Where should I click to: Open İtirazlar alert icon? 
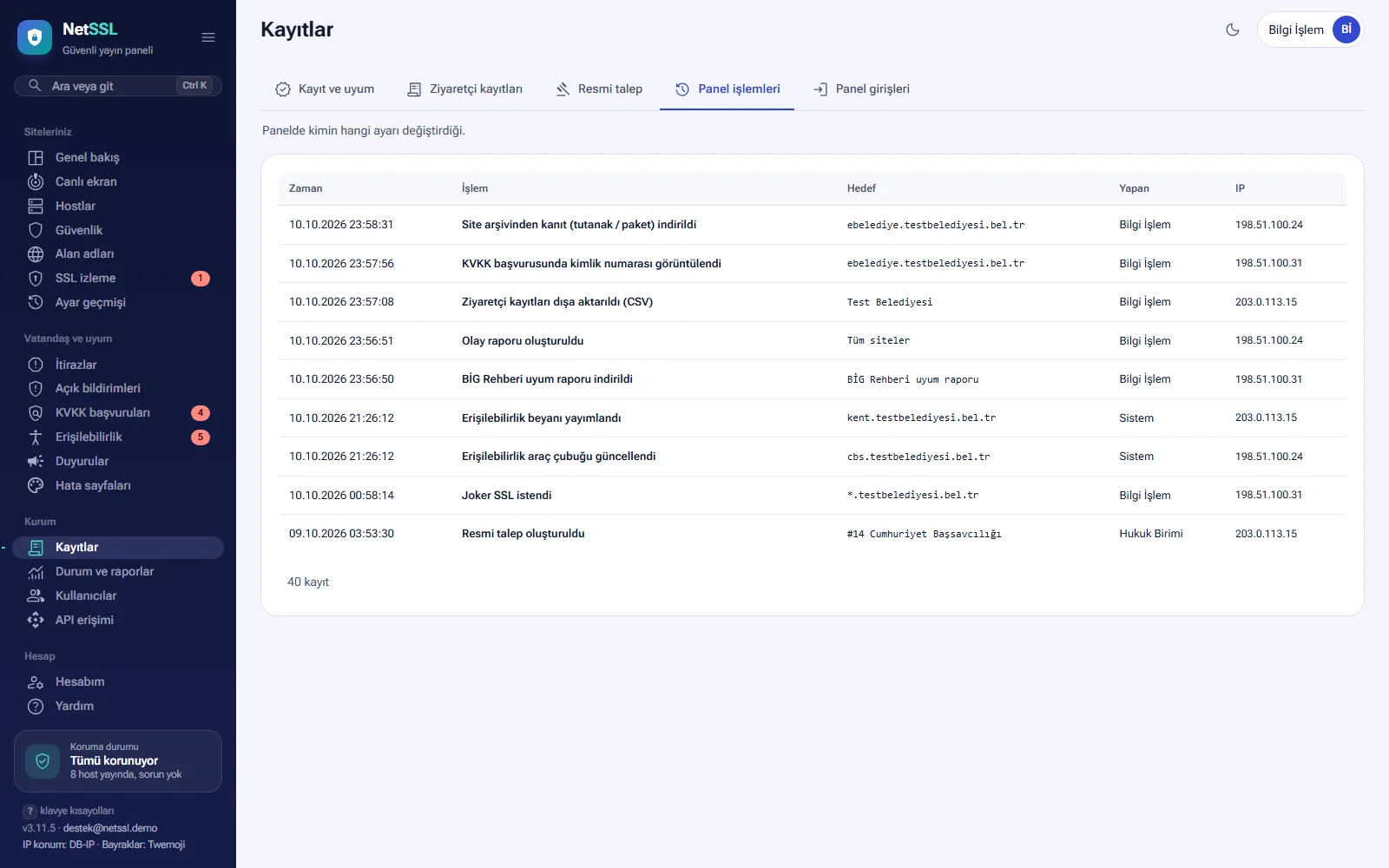(x=36, y=365)
